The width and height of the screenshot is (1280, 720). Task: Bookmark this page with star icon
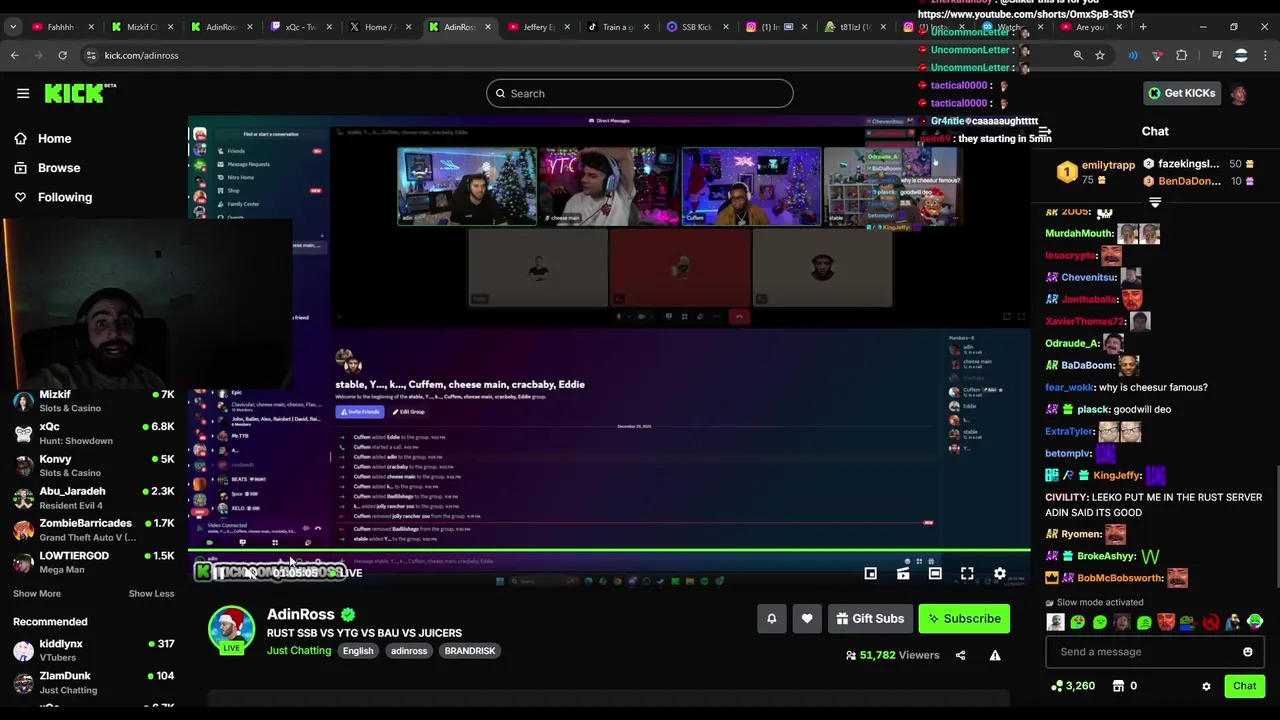tap(1100, 55)
